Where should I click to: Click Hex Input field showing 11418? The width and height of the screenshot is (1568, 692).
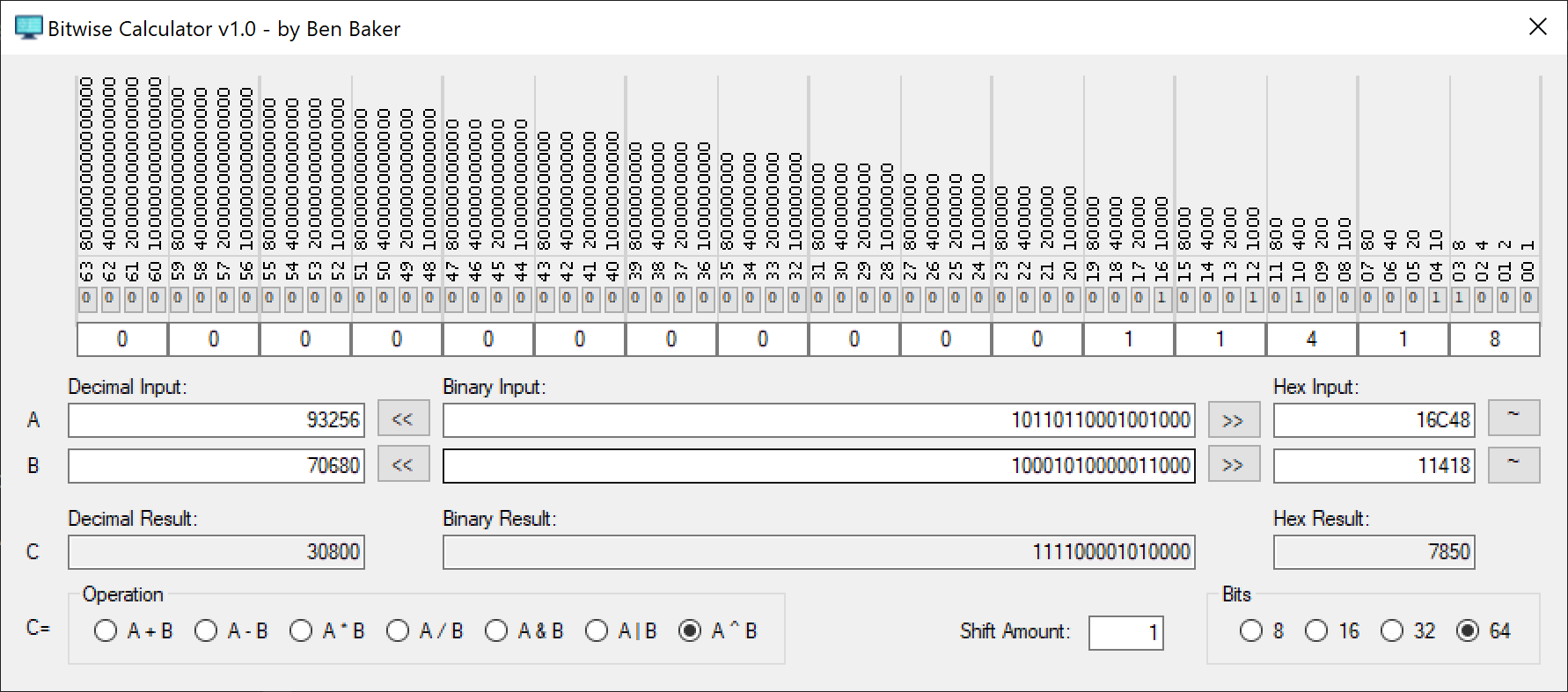(1374, 466)
